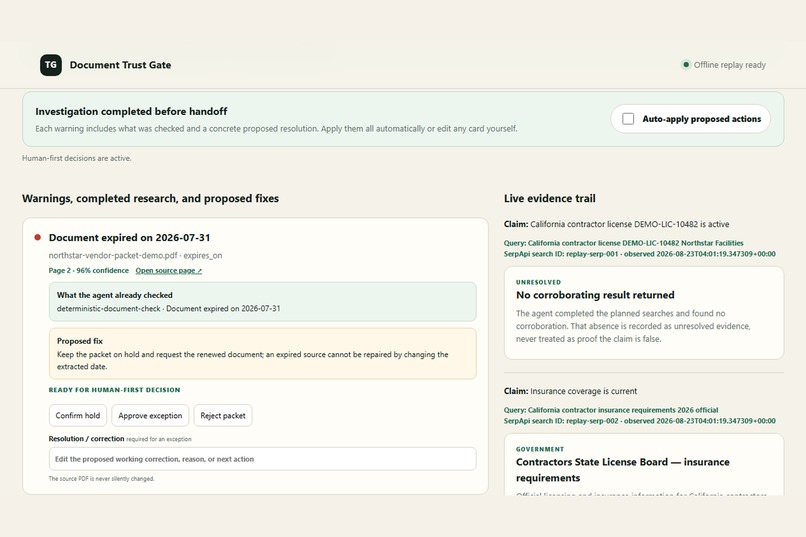Screen dimensions: 806x537
Task: Click the UNRESOLVED label
Action: point(538,282)
